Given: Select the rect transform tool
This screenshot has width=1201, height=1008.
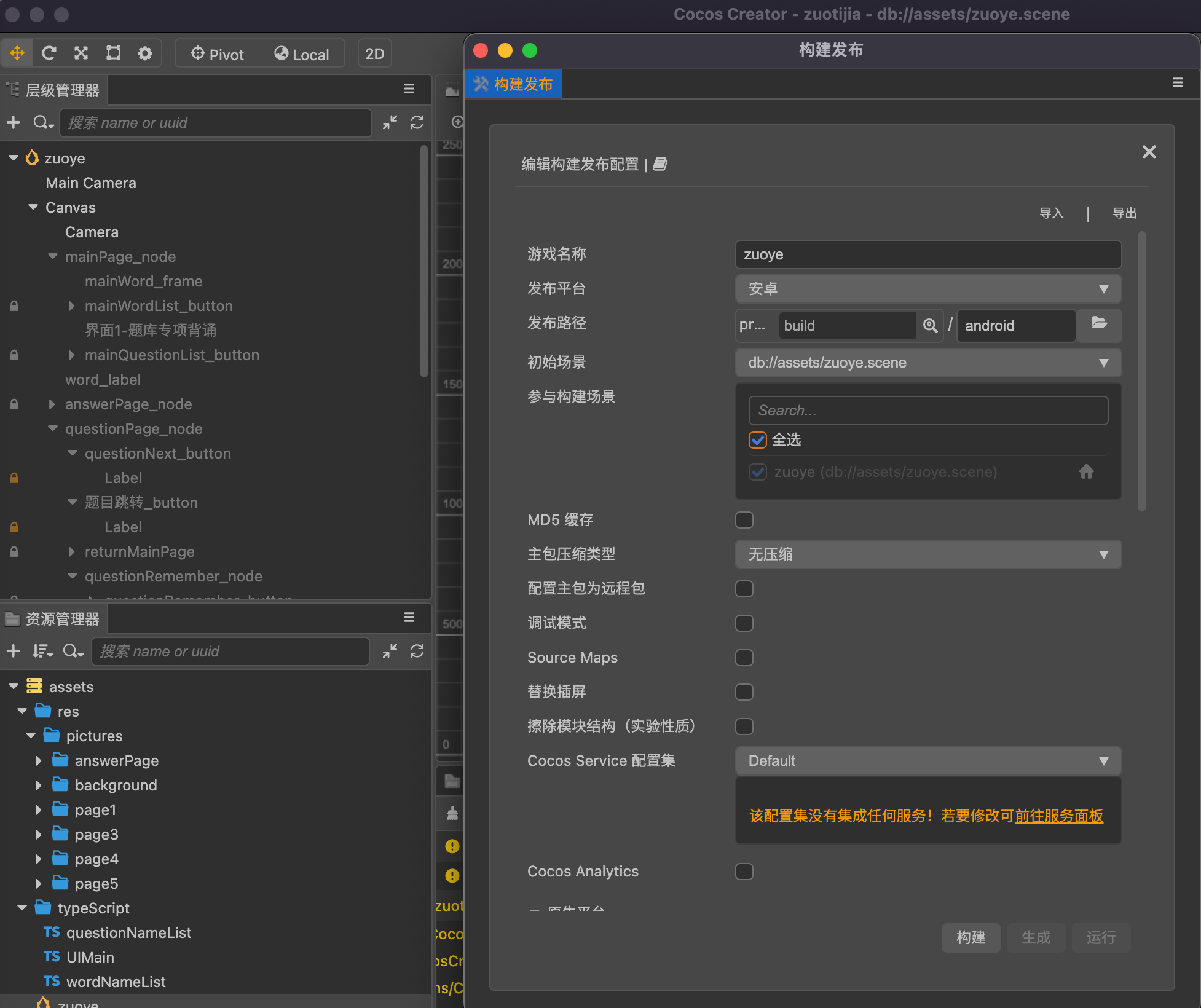Looking at the screenshot, I should point(113,53).
